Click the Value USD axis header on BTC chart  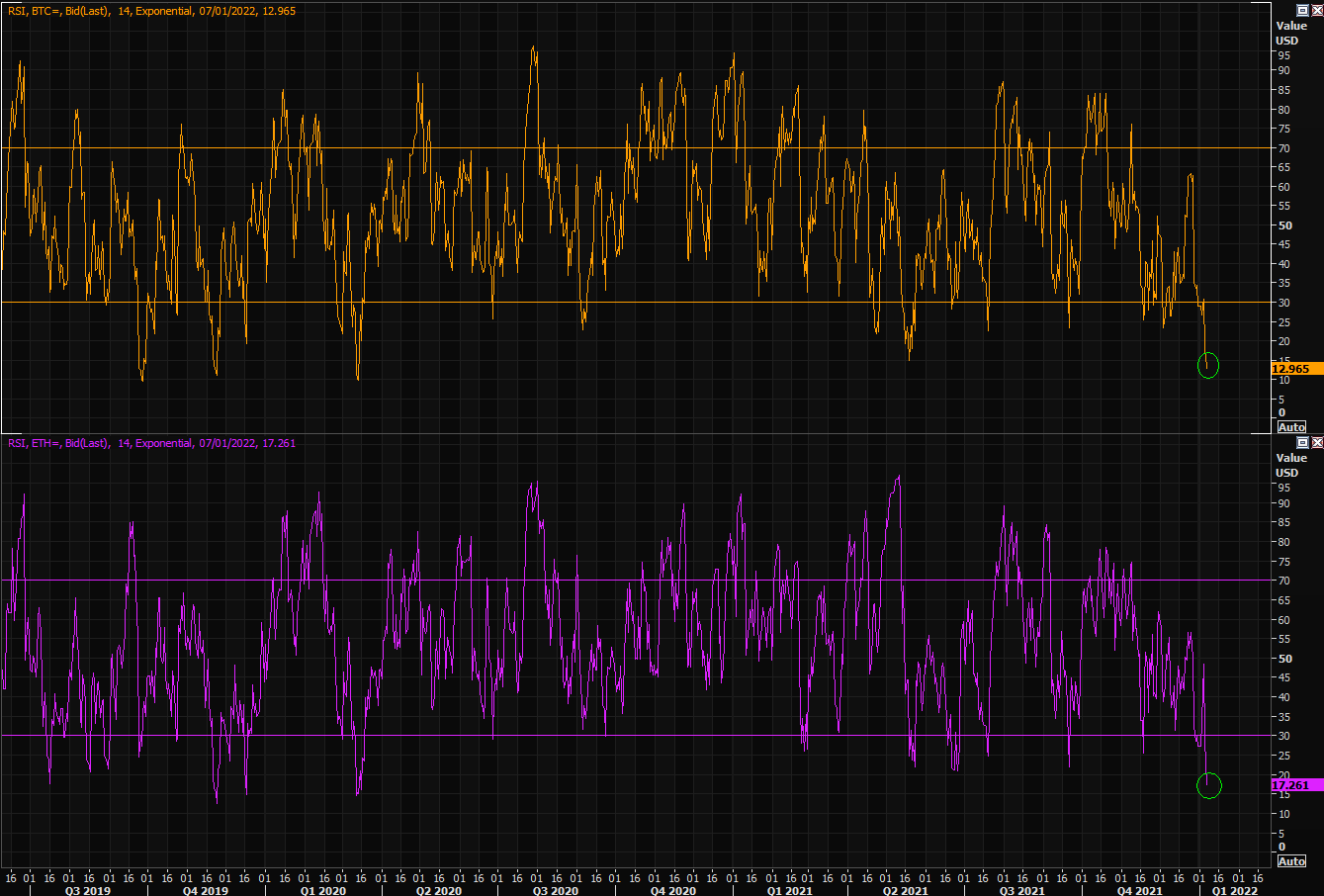1290,33
